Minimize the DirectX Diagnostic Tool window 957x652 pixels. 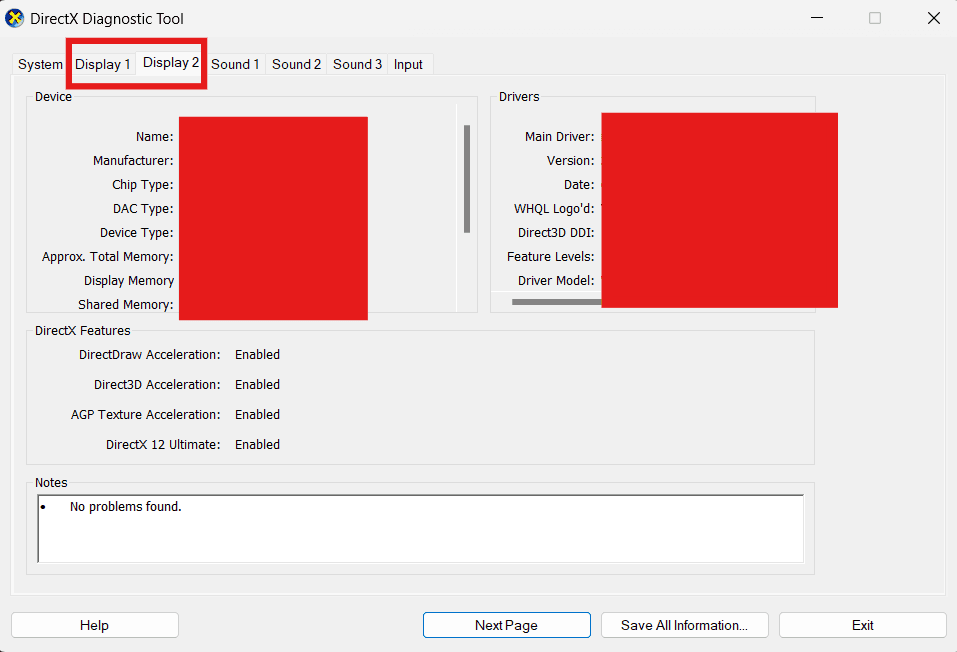[817, 18]
